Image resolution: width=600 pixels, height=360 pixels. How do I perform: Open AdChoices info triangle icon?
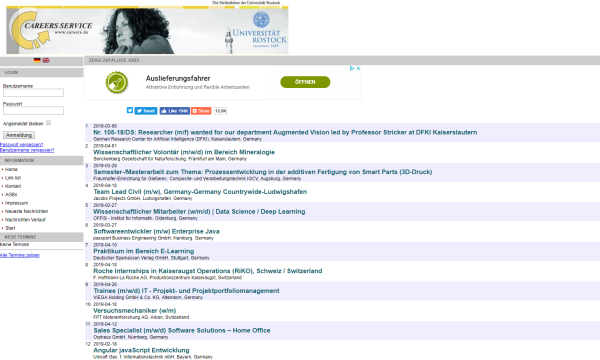(x=352, y=68)
